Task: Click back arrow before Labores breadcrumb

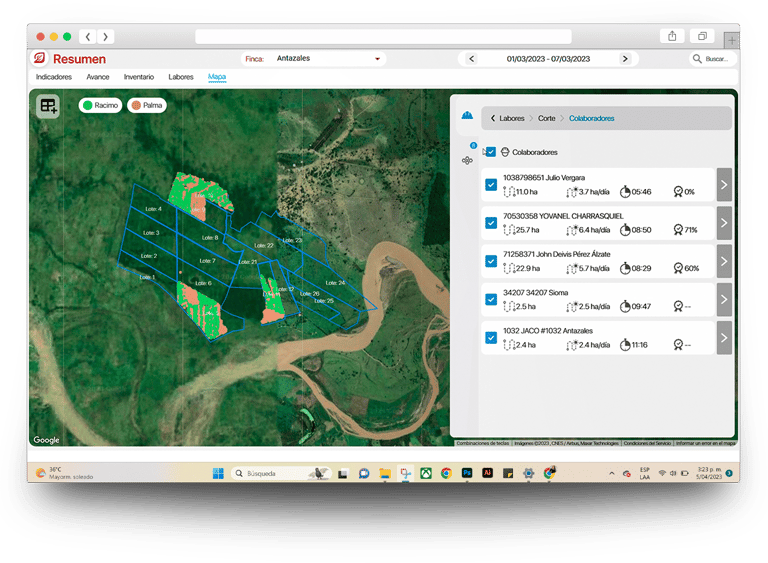Action: click(x=493, y=118)
